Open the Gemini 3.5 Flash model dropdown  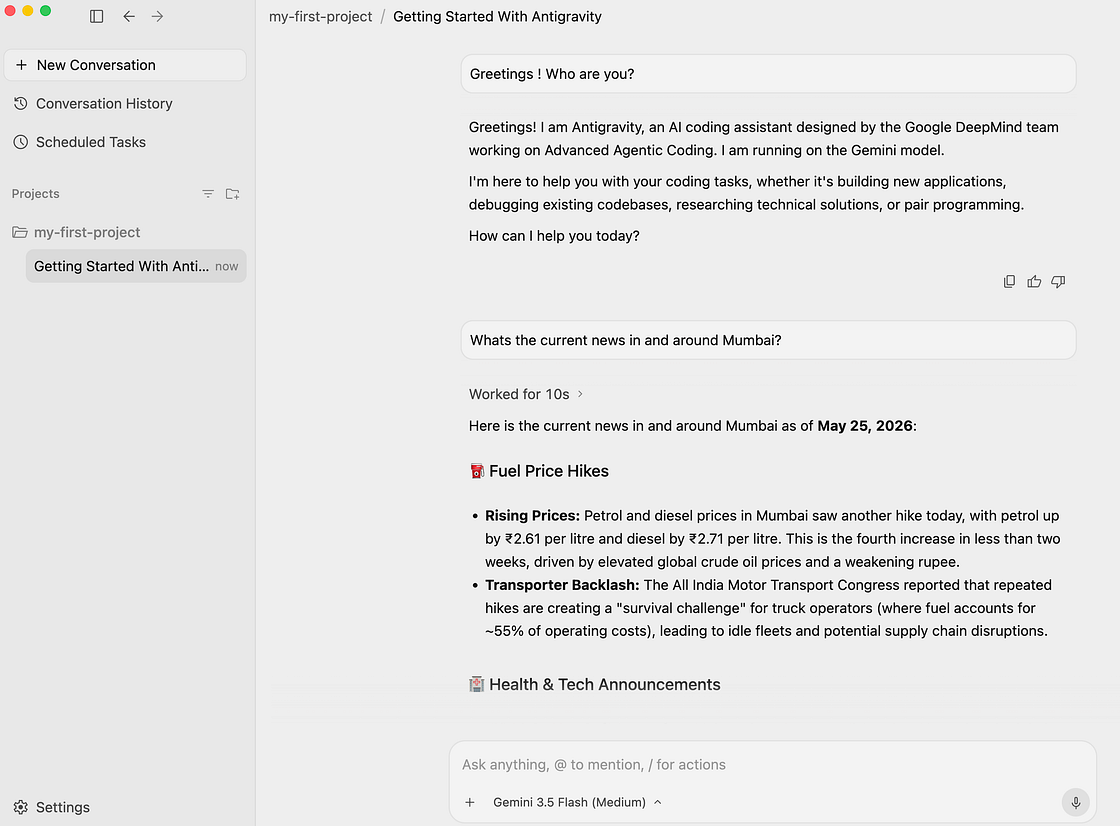coord(577,802)
